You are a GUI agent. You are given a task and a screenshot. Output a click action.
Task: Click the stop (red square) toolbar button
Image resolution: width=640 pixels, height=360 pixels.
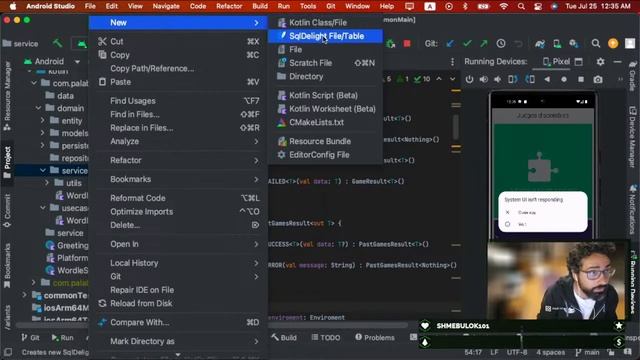pos(407,43)
